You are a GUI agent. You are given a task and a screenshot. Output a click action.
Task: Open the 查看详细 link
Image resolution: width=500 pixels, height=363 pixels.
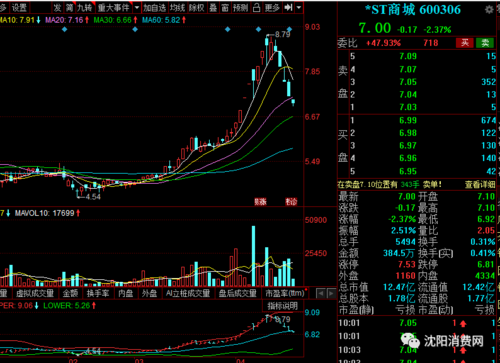[x=480, y=184]
